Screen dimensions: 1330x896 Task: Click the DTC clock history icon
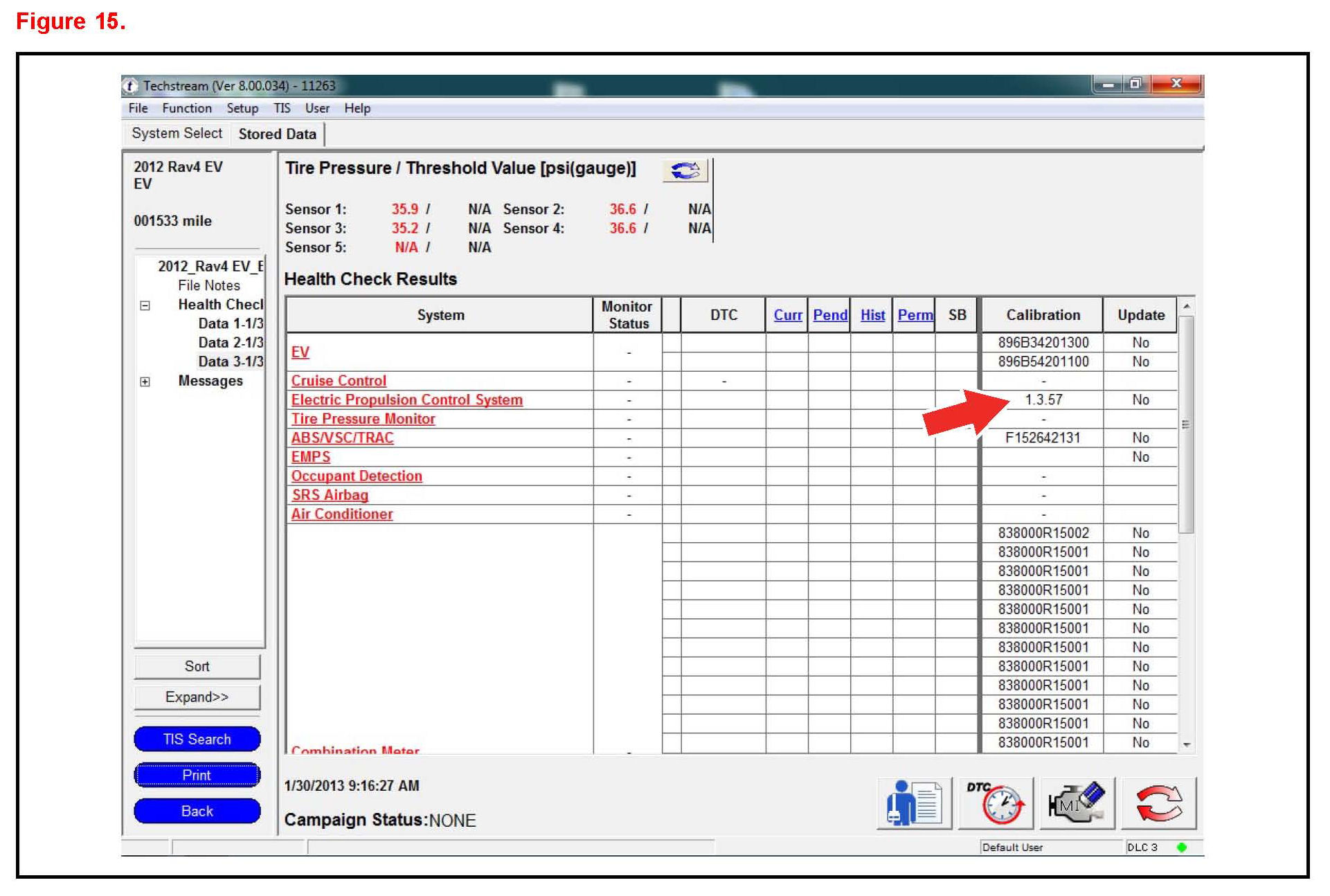pos(995,804)
